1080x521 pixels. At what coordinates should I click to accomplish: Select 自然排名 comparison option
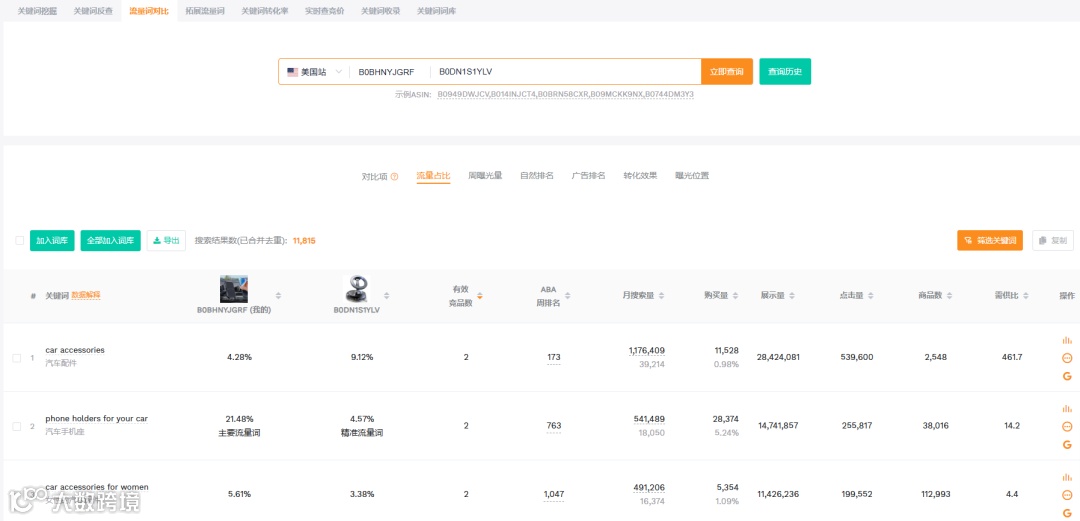537,176
